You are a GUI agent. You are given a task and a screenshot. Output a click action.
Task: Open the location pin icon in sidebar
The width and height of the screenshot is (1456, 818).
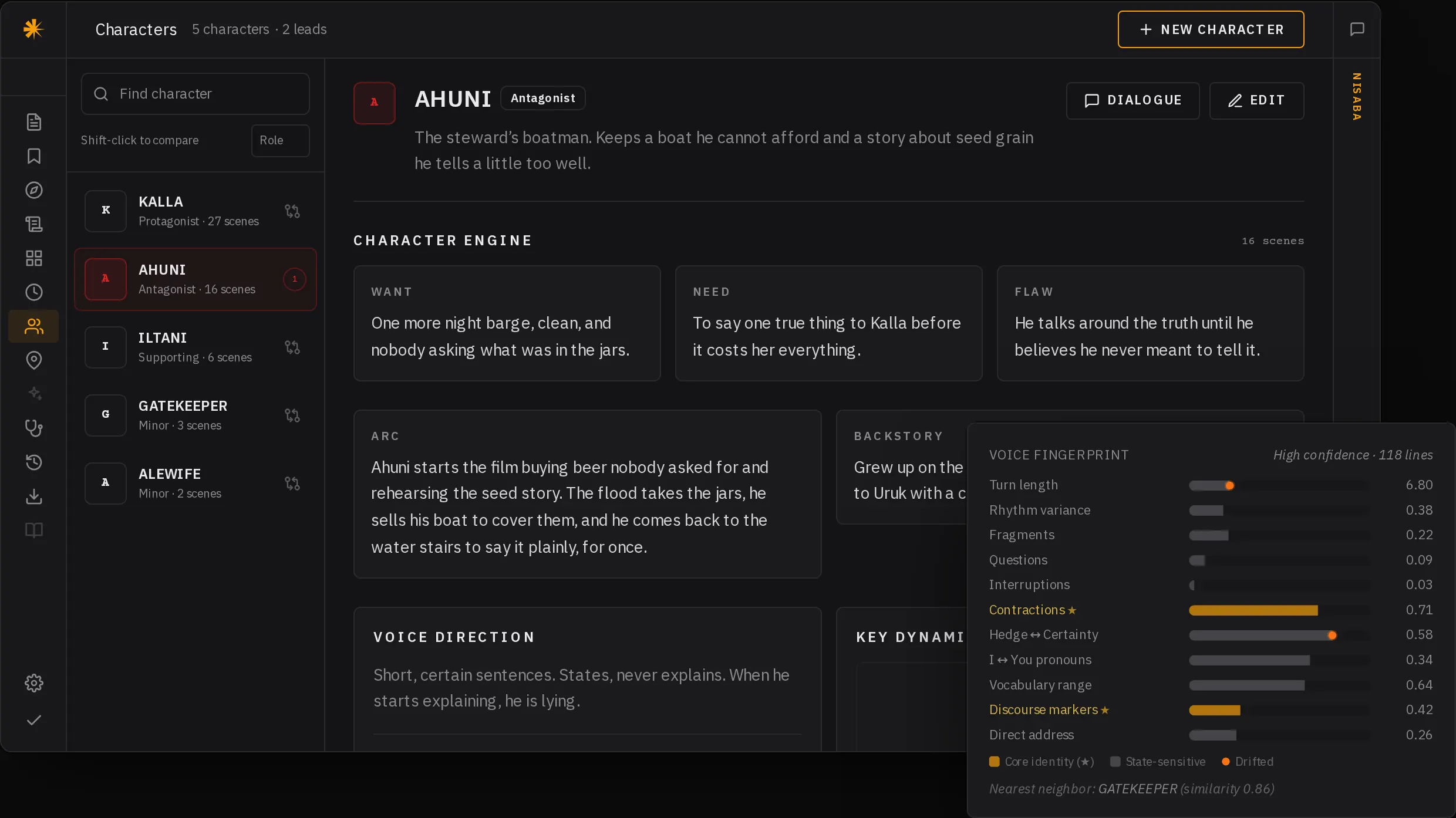tap(33, 360)
